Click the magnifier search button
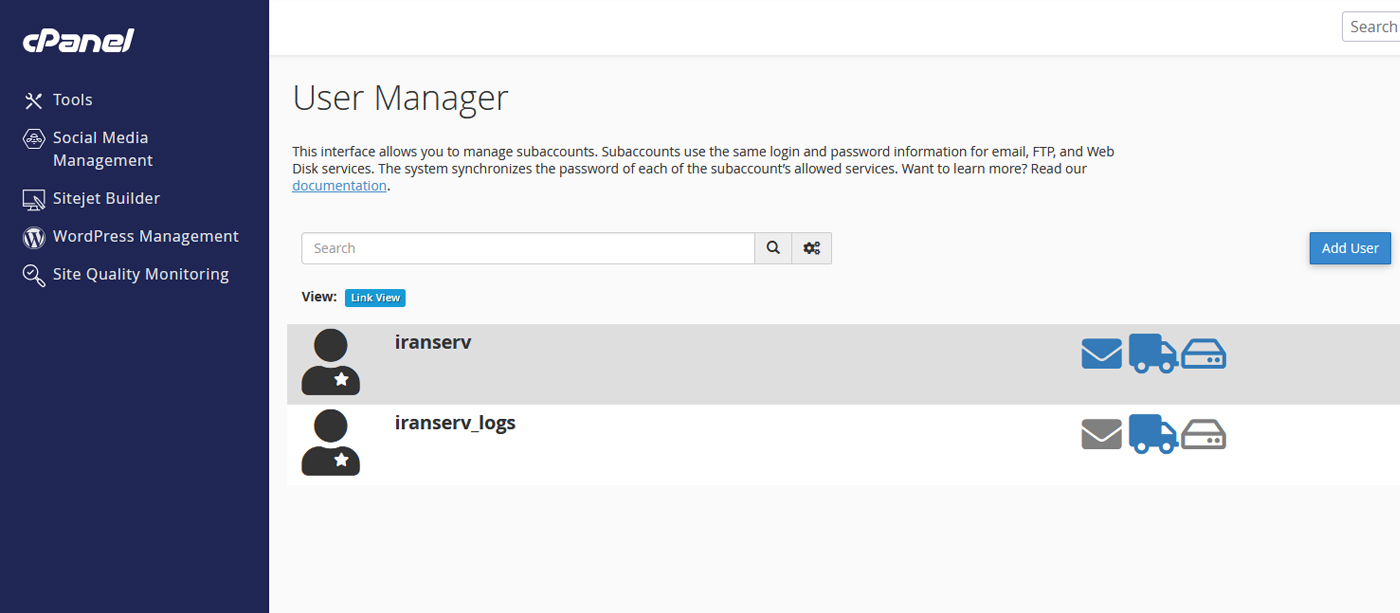This screenshot has width=1400, height=613. point(773,248)
